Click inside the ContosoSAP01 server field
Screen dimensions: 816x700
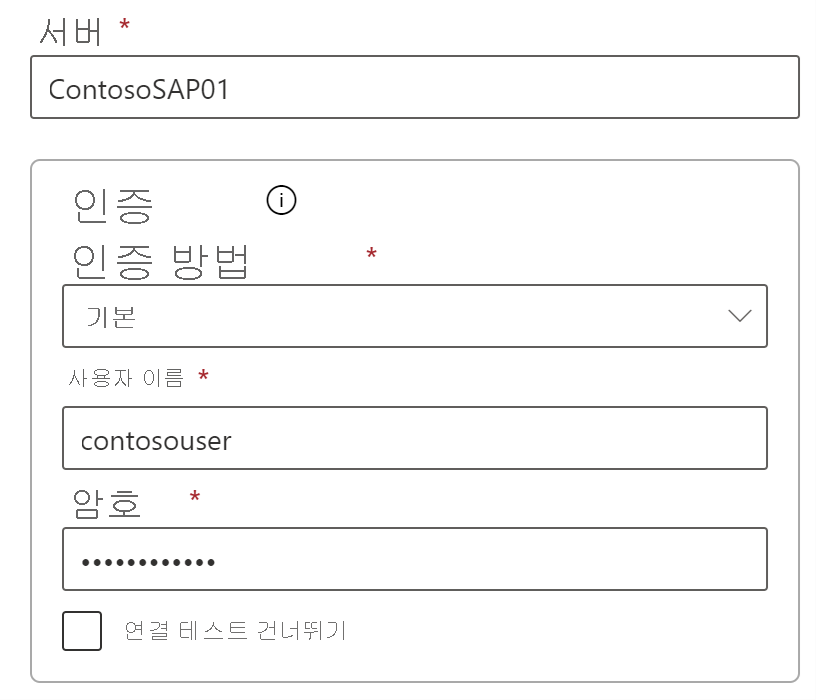click(x=415, y=88)
